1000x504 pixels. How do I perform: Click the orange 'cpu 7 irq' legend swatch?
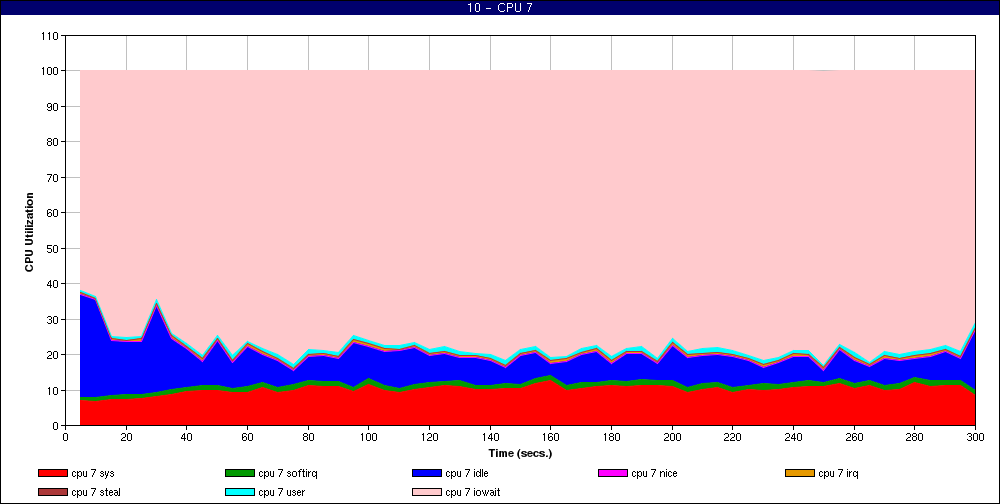point(800,473)
